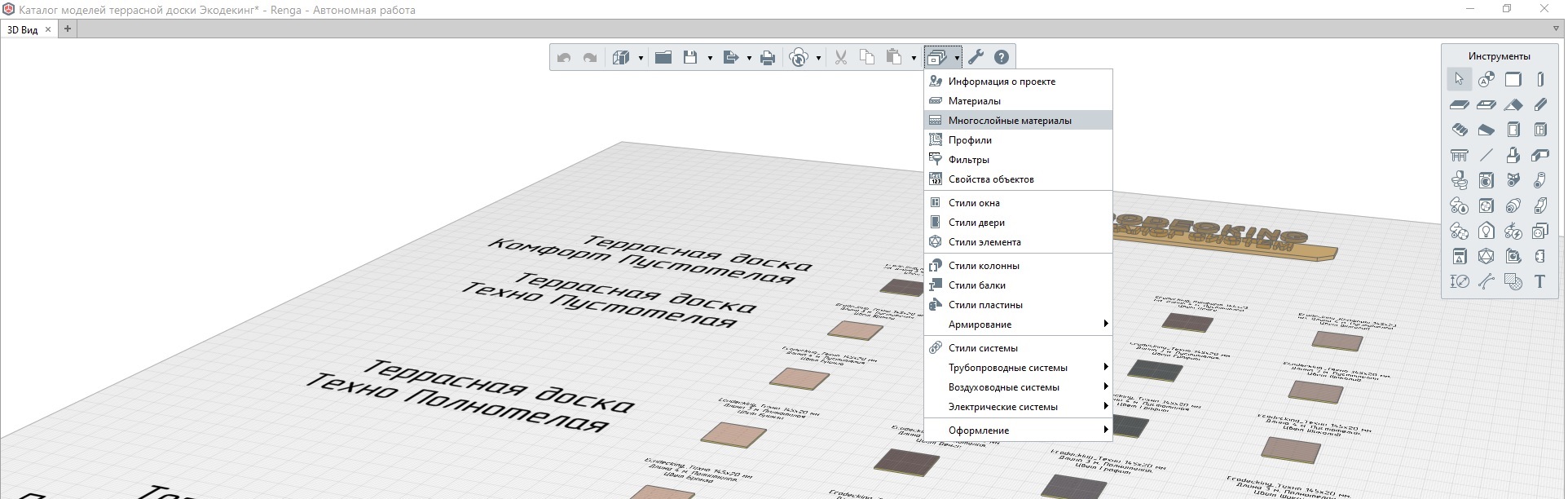Image resolution: width=1568 pixels, height=499 pixels.
Task: Click the clipboard Paste icon
Action: click(x=894, y=57)
